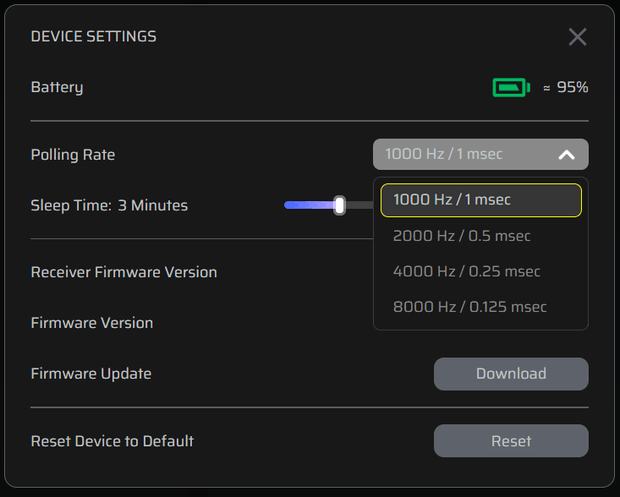Click the 95% battery percentage readout
Viewport: 620px width, 497px height.
572,88
